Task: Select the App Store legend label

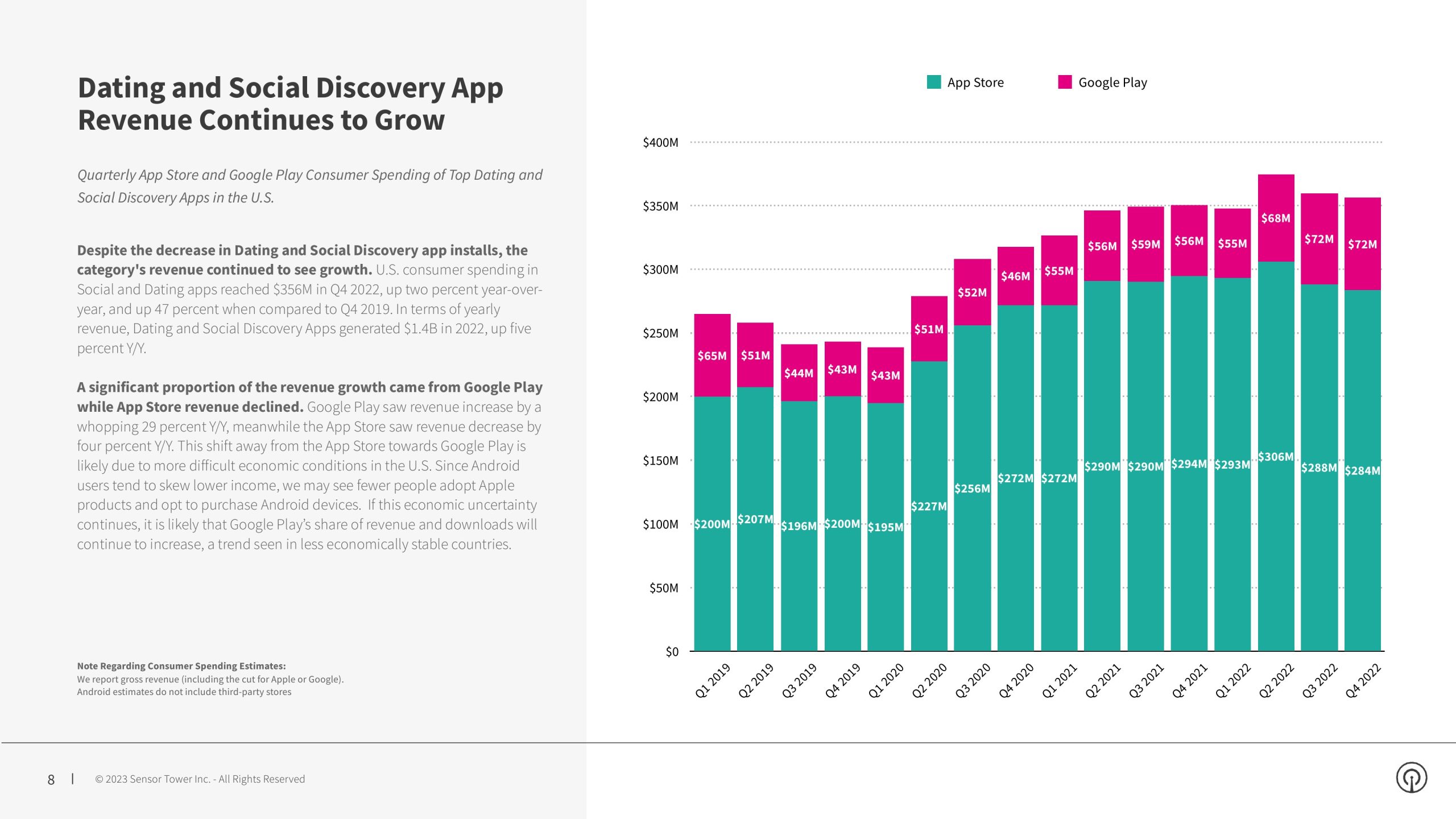Action: [x=975, y=82]
